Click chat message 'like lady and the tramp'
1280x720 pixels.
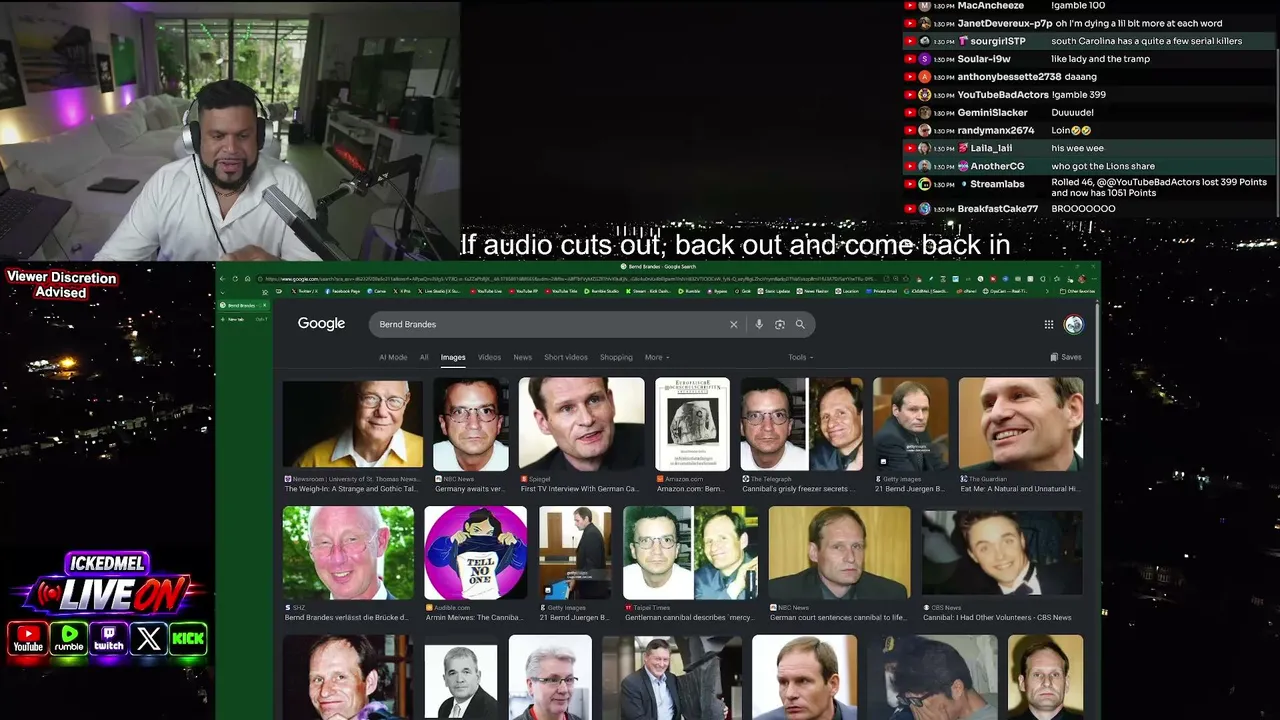tap(1100, 59)
